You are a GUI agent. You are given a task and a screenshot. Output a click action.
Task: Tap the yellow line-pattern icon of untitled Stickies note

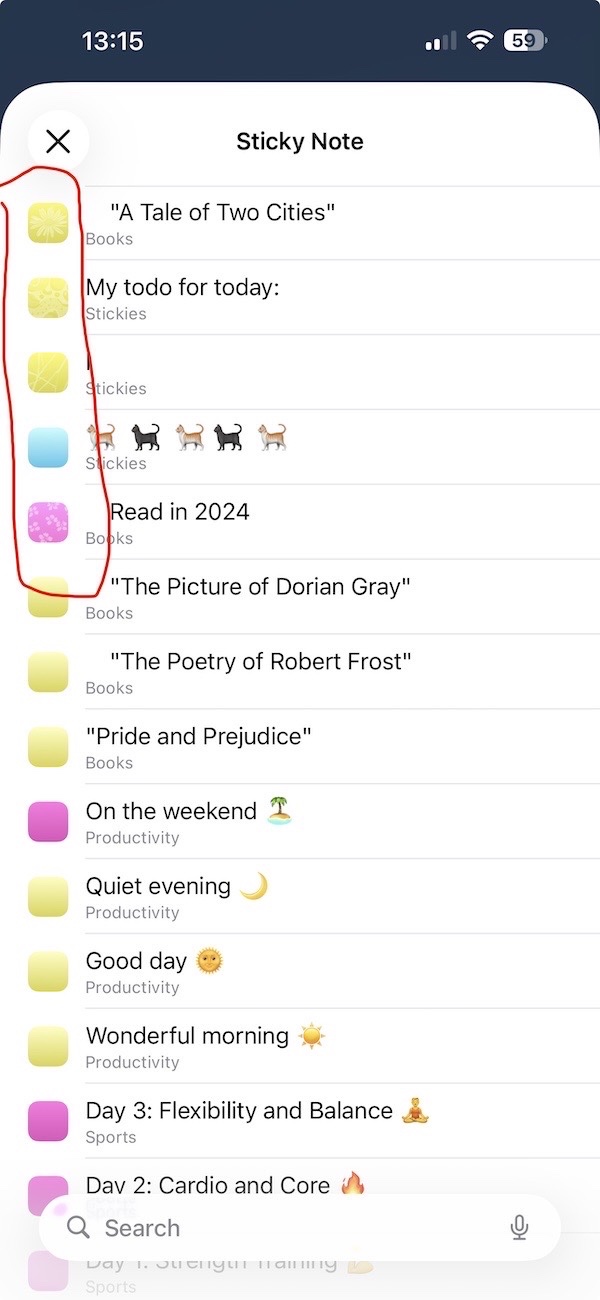[x=48, y=373]
